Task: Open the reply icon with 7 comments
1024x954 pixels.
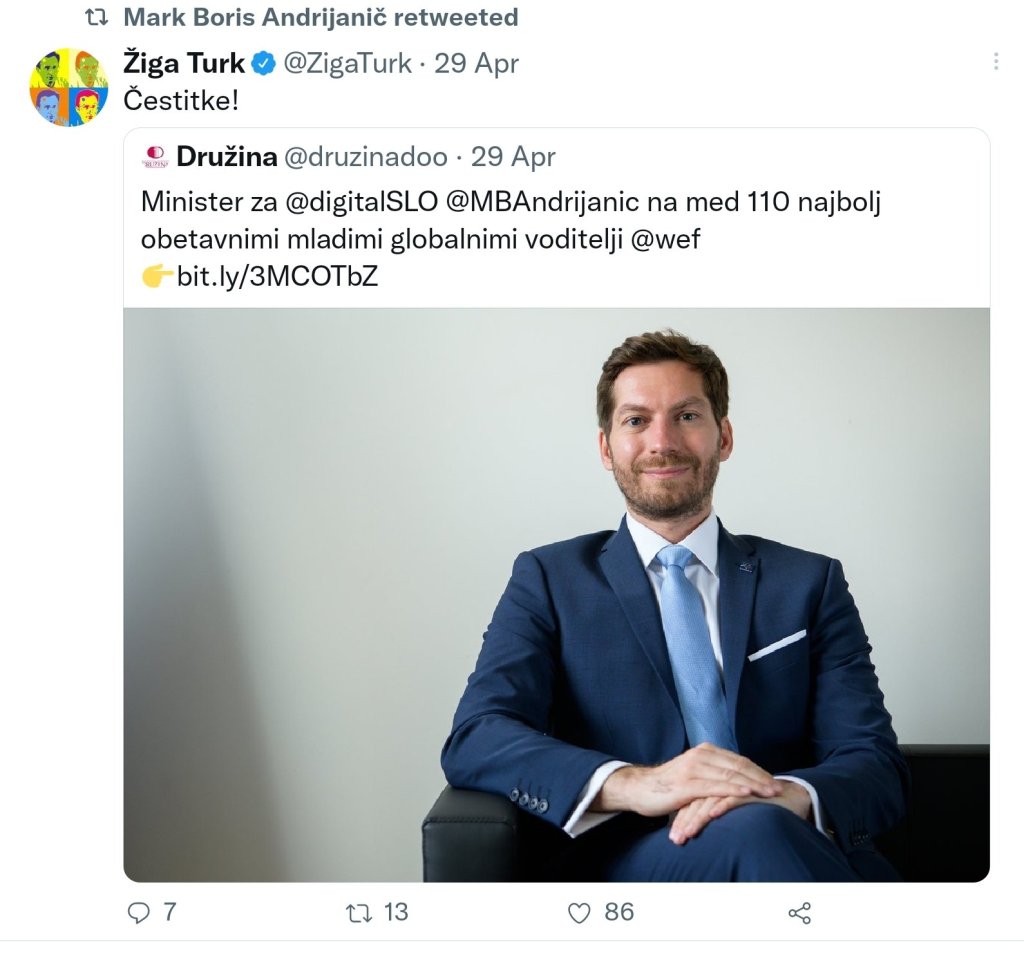Action: pos(139,912)
